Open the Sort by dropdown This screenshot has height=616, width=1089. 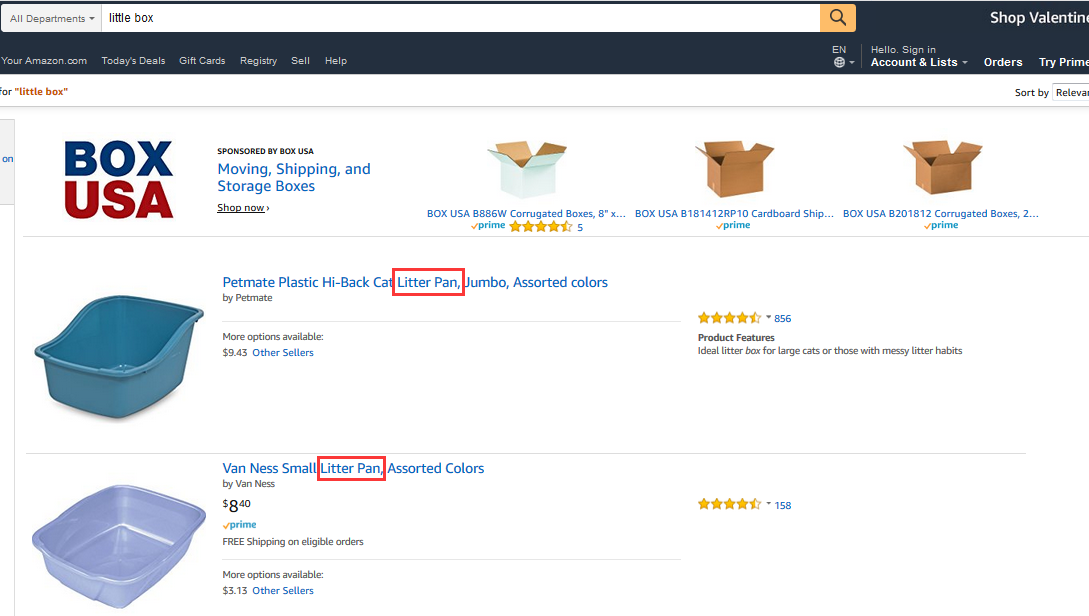(x=1070, y=92)
